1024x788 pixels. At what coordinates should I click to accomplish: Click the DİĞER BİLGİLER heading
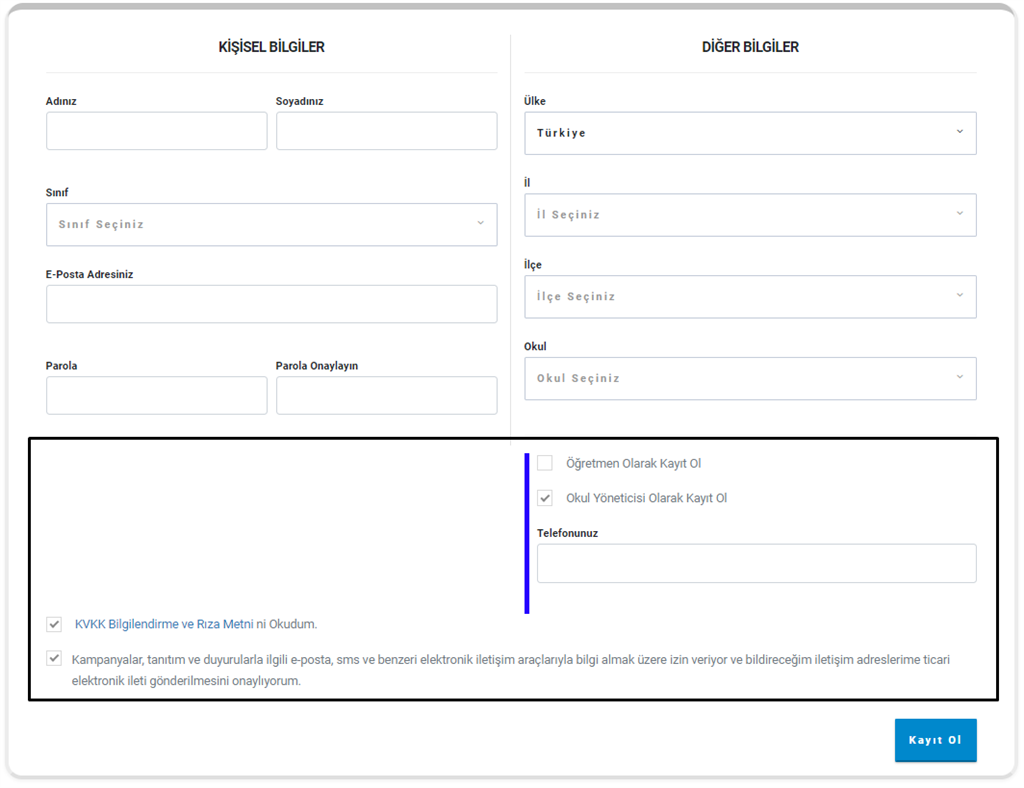[x=750, y=47]
